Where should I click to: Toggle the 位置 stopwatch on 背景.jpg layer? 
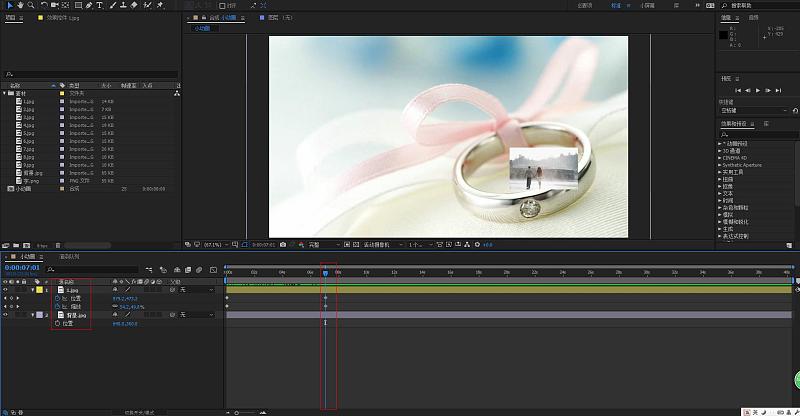pyautogui.click(x=57, y=323)
